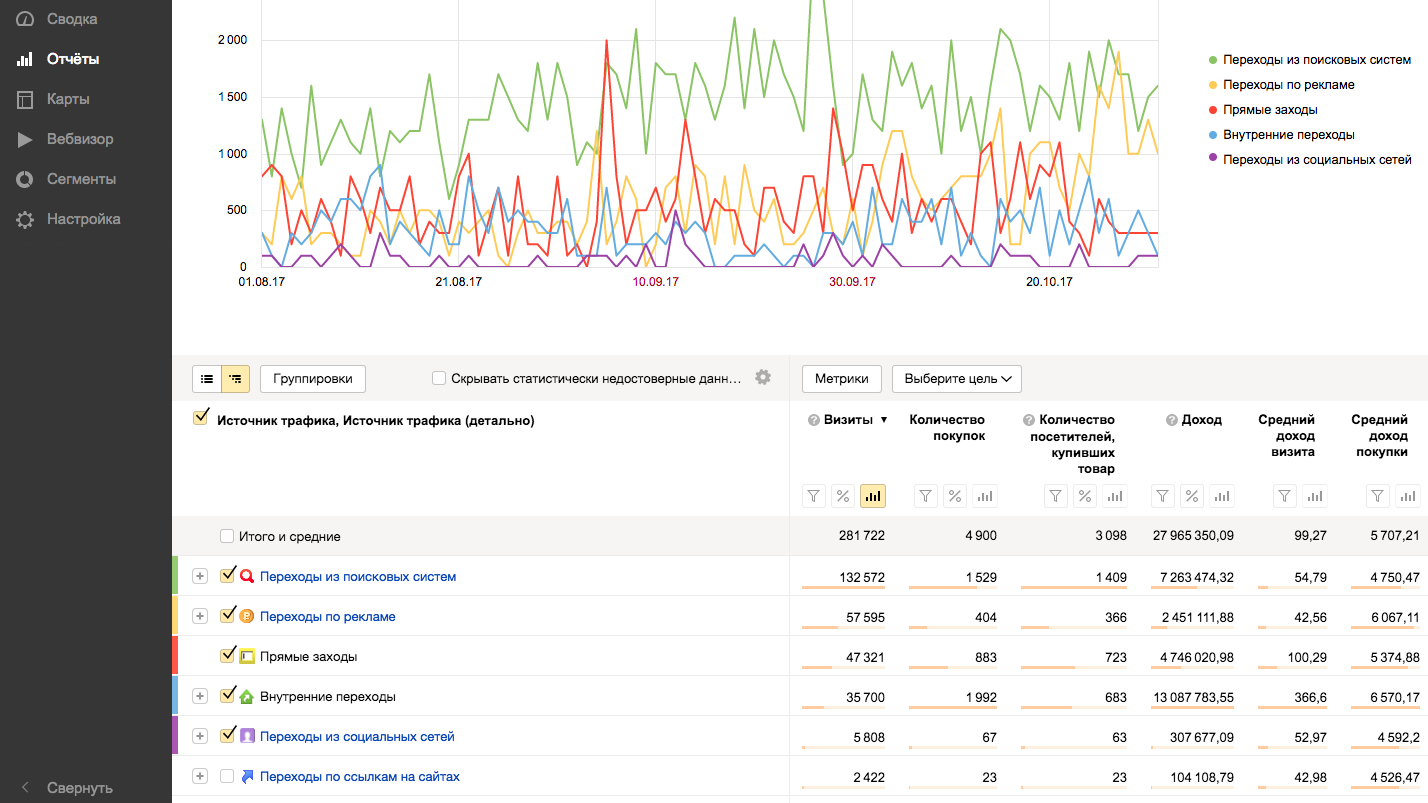Toggle green legend dot for search traffic
Viewport: 1428px width, 803px height.
pyautogui.click(x=1213, y=60)
